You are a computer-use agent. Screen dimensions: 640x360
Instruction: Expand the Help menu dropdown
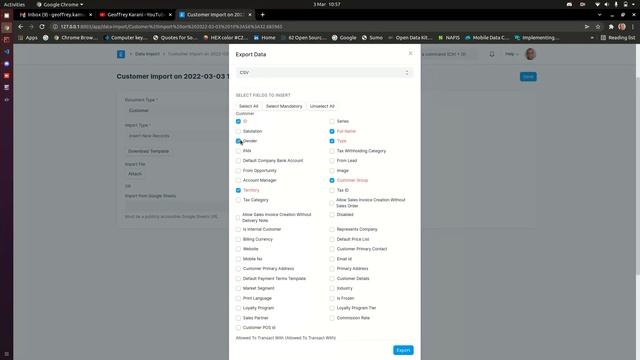point(511,54)
